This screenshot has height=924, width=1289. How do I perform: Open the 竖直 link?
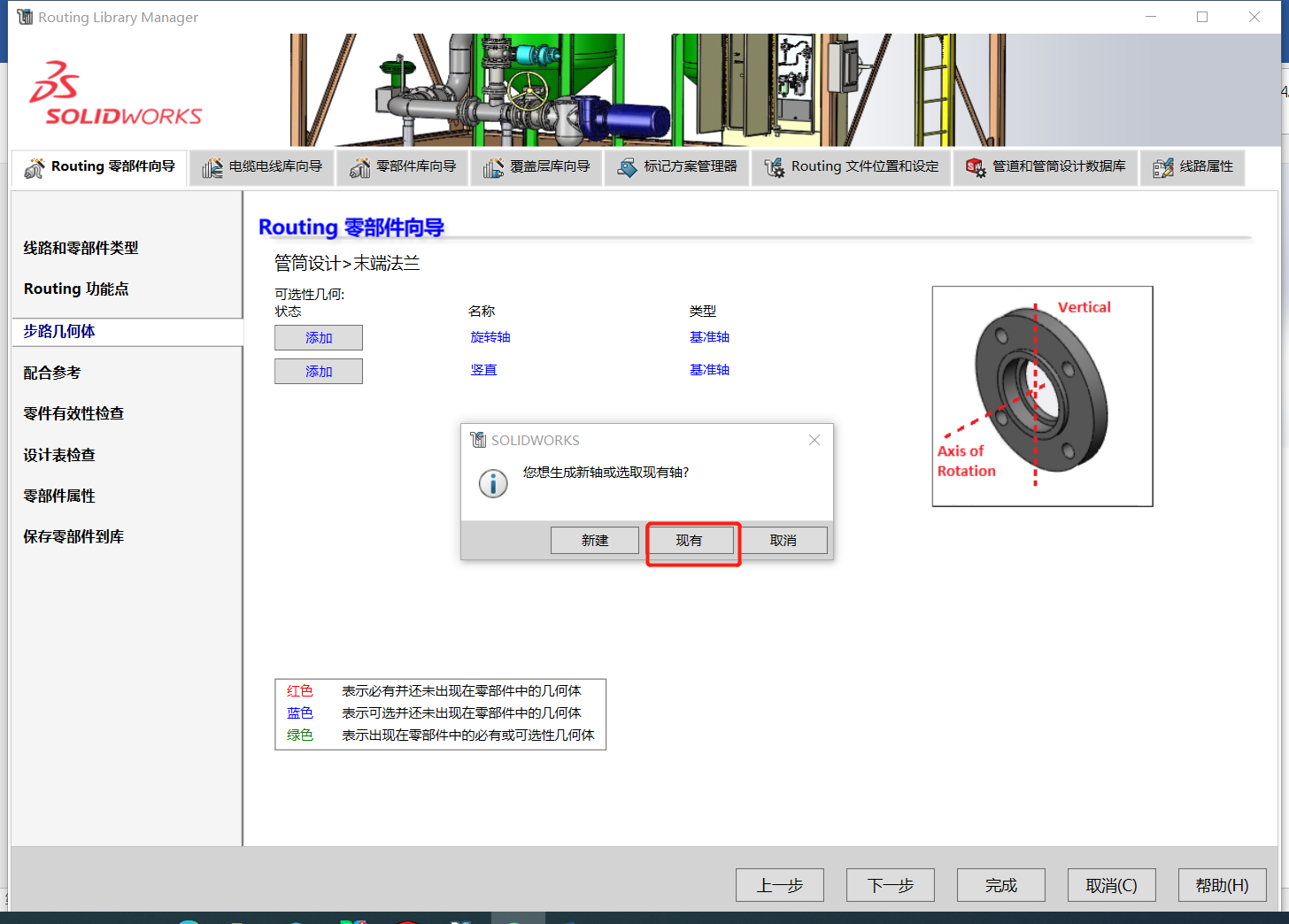tap(484, 370)
